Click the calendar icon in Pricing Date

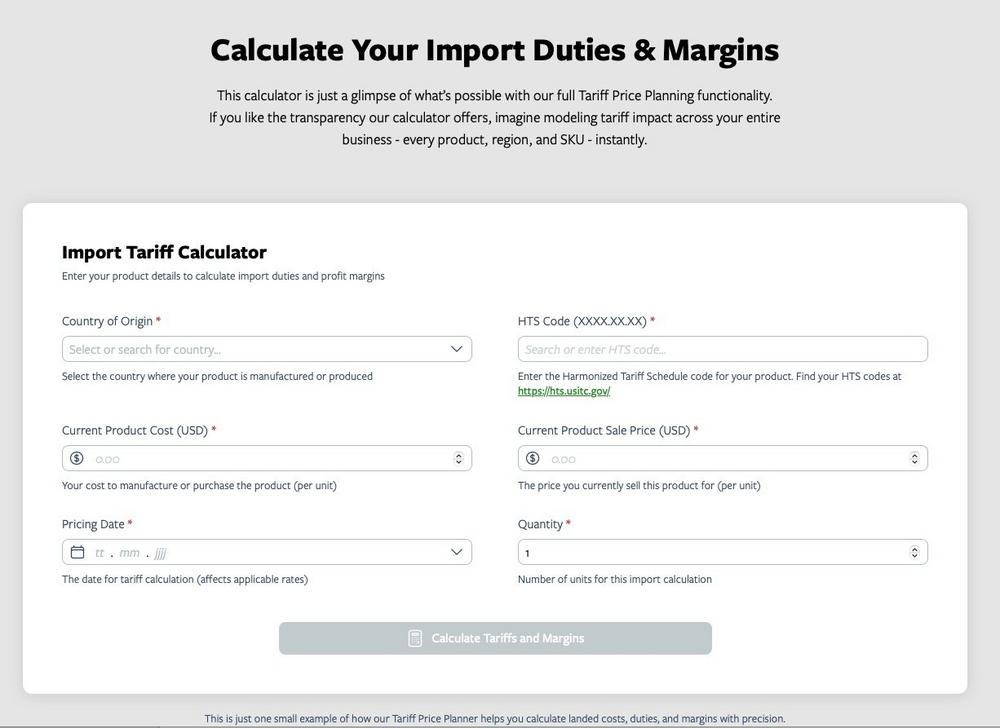pyautogui.click(x=77, y=552)
